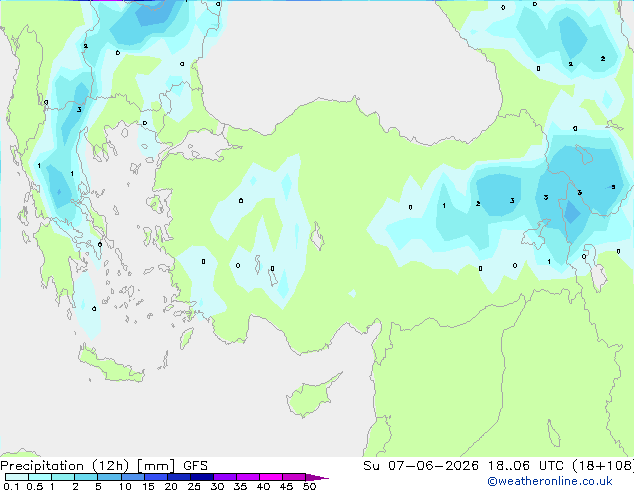Click the '50' legend scale label
This screenshot has width=634, height=490.
[x=309, y=486]
